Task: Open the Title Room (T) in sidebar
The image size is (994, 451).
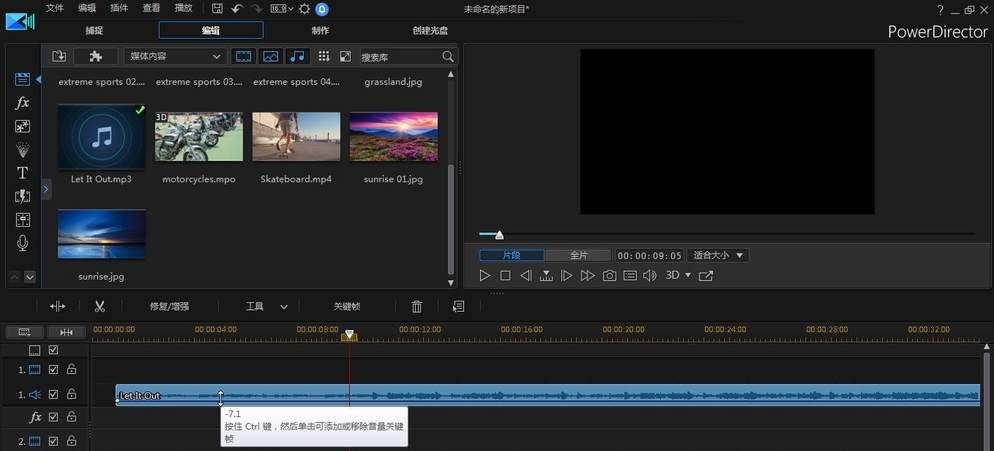Action: (22, 173)
